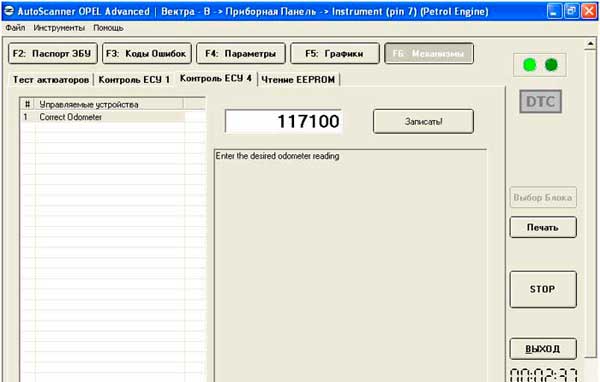
Task: Click the # column header
Action: click(28, 104)
